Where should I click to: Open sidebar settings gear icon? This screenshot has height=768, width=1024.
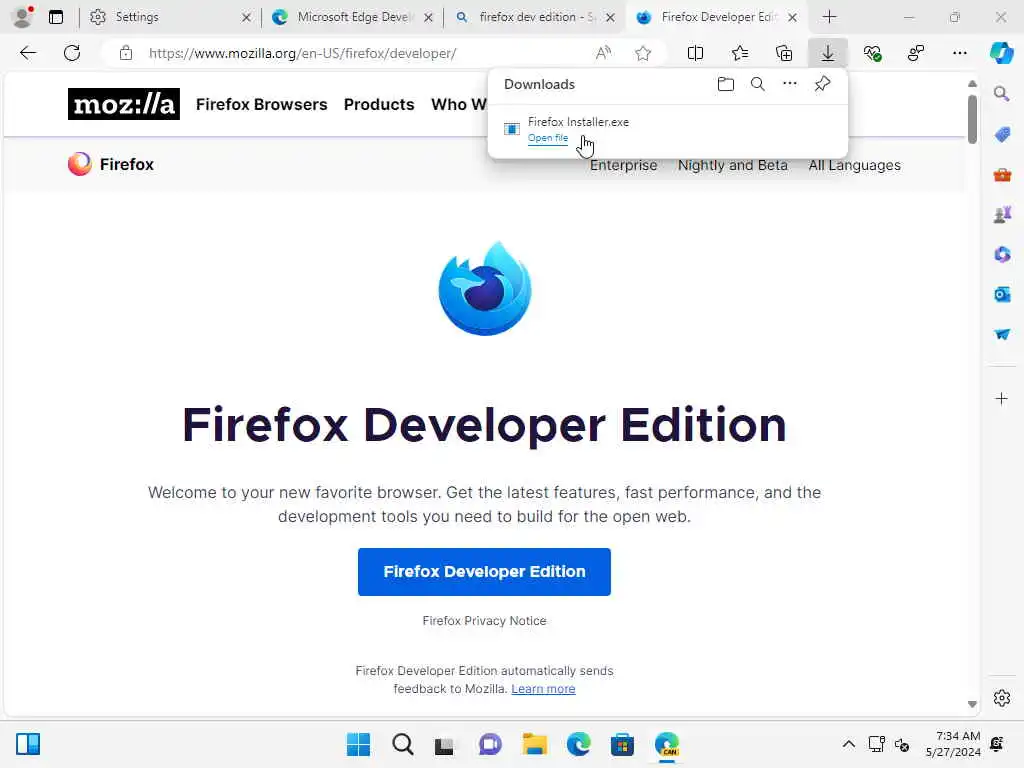click(1002, 698)
